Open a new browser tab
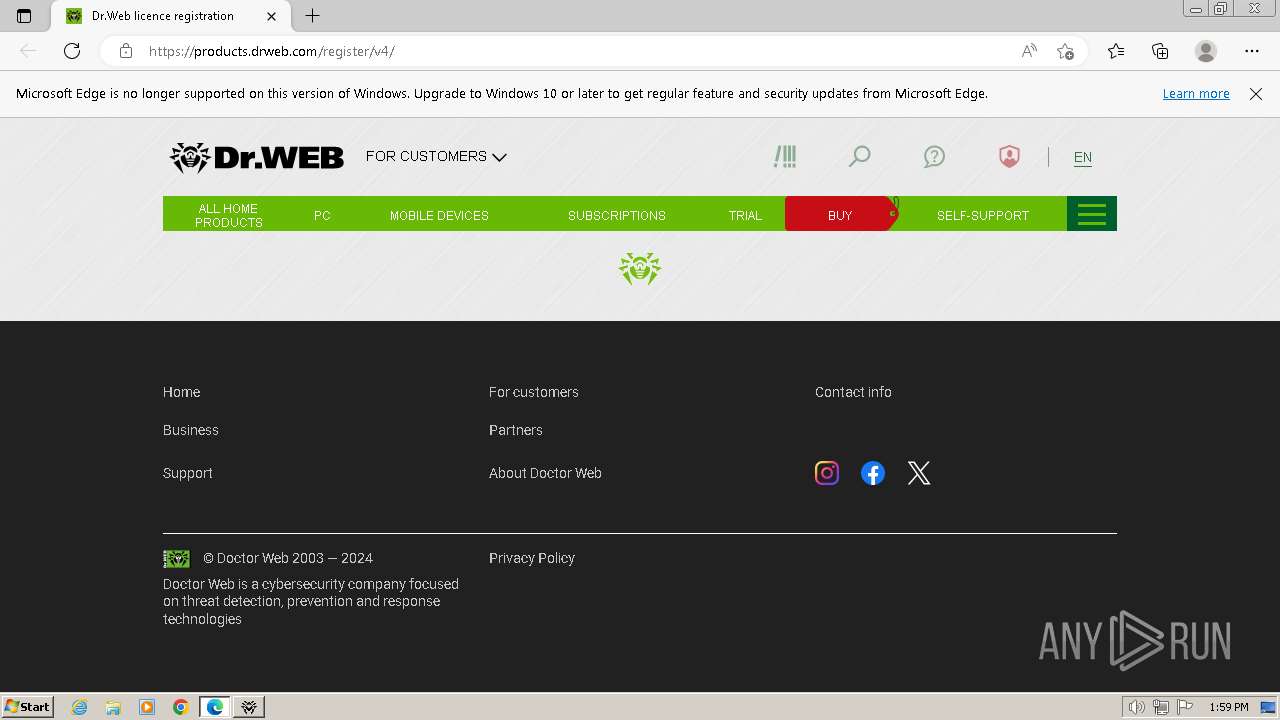 tap(313, 16)
